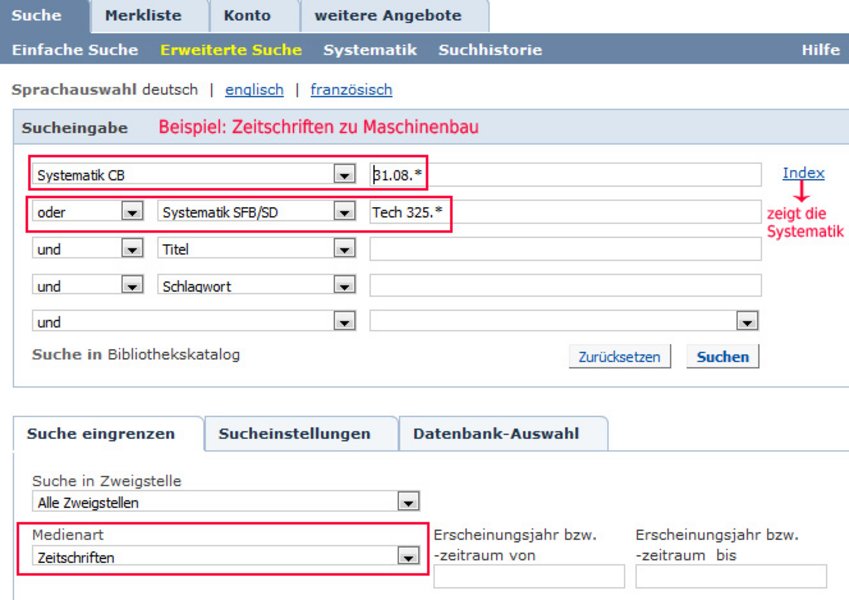Click the Index link
The width and height of the screenshot is (849, 600).
tap(803, 173)
